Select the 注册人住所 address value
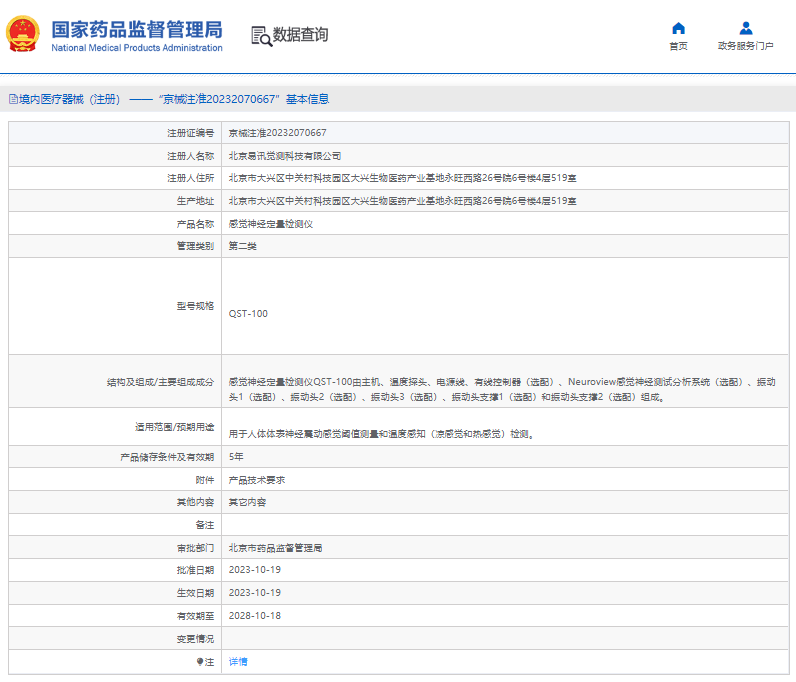Image resolution: width=796 pixels, height=682 pixels. click(403, 178)
